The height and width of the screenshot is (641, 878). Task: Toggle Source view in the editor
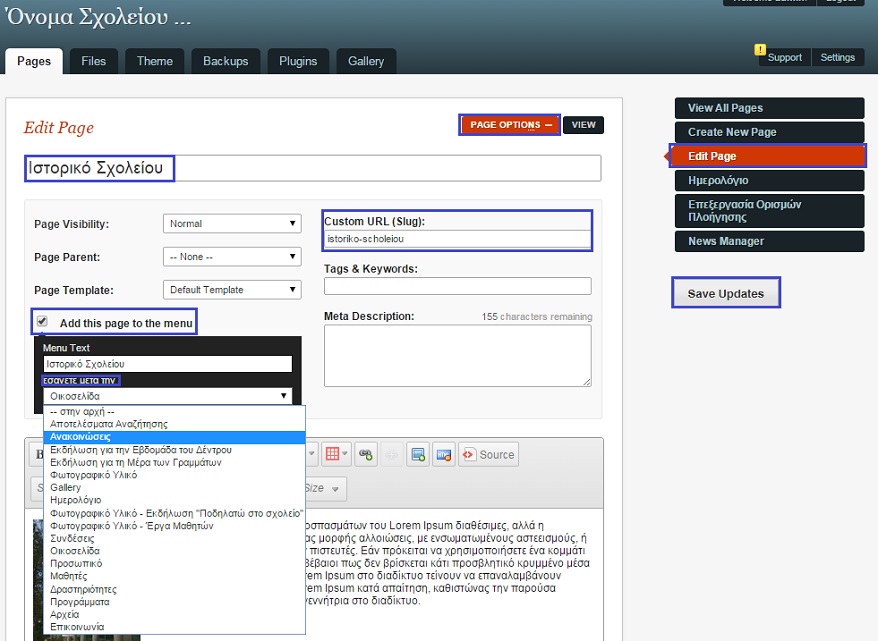click(x=488, y=454)
